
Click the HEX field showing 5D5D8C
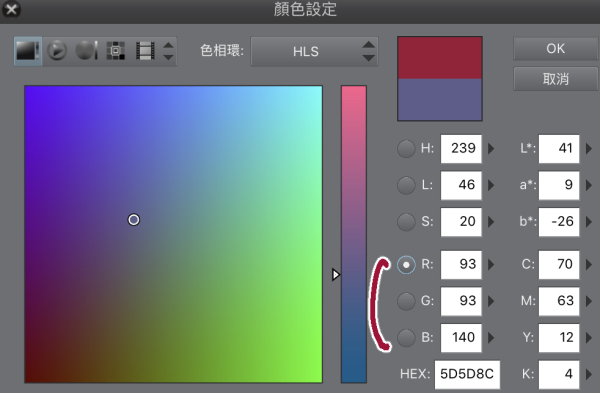click(467, 374)
